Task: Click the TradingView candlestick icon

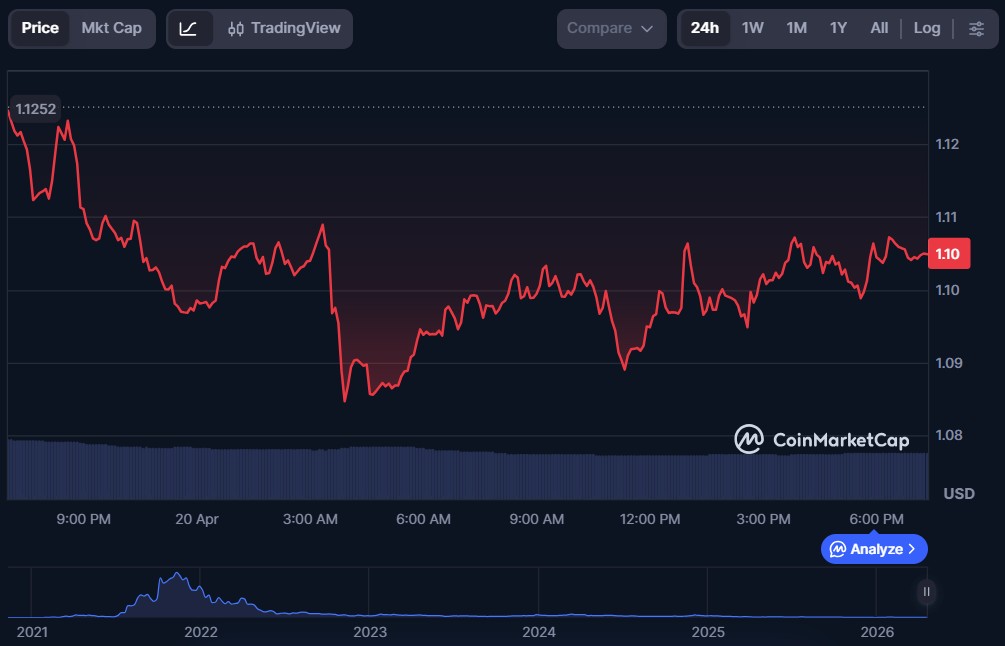Action: pyautogui.click(x=236, y=29)
